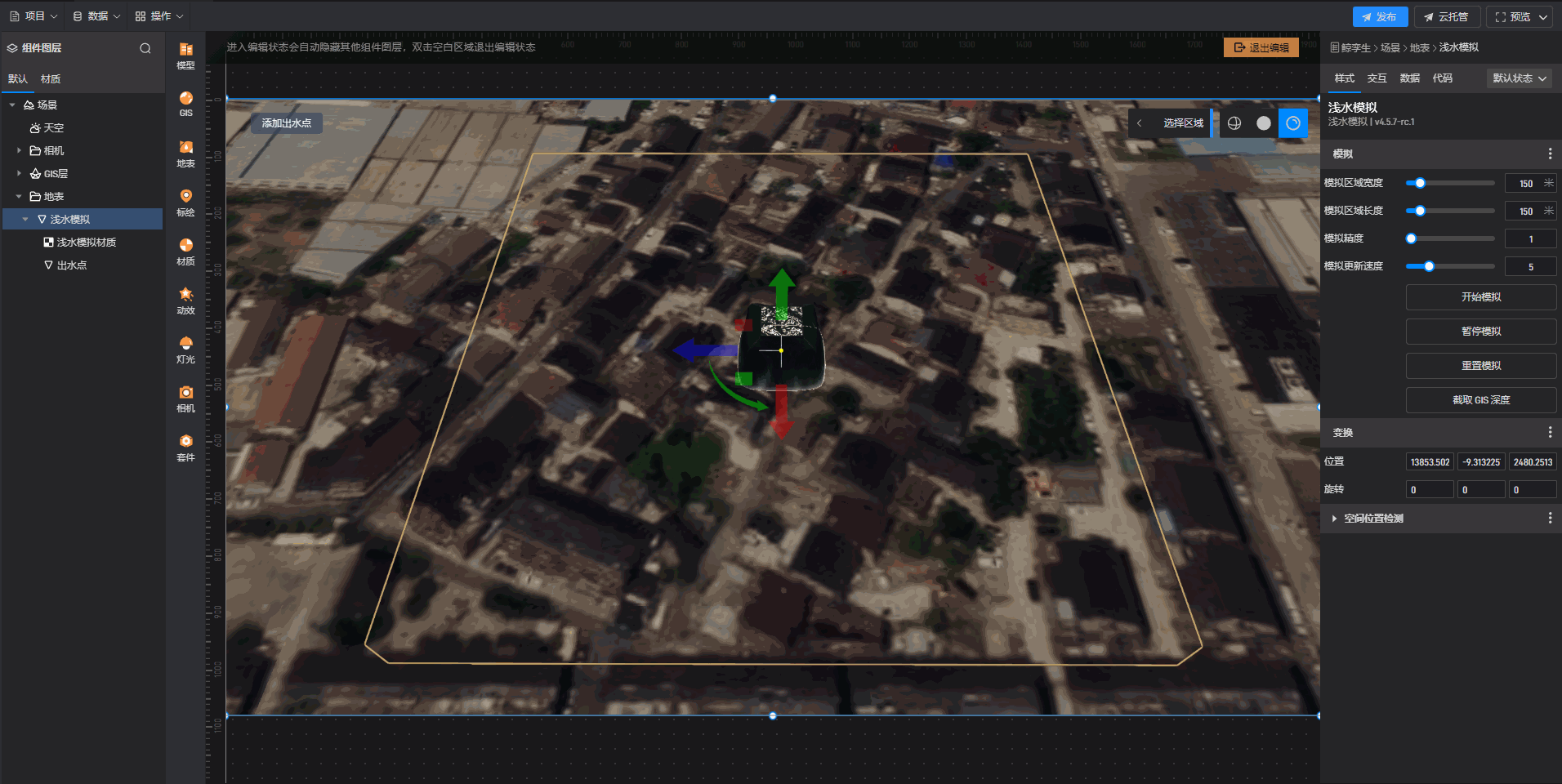Switch to the 交互 tab
This screenshot has height=784, width=1562.
click(x=1377, y=78)
